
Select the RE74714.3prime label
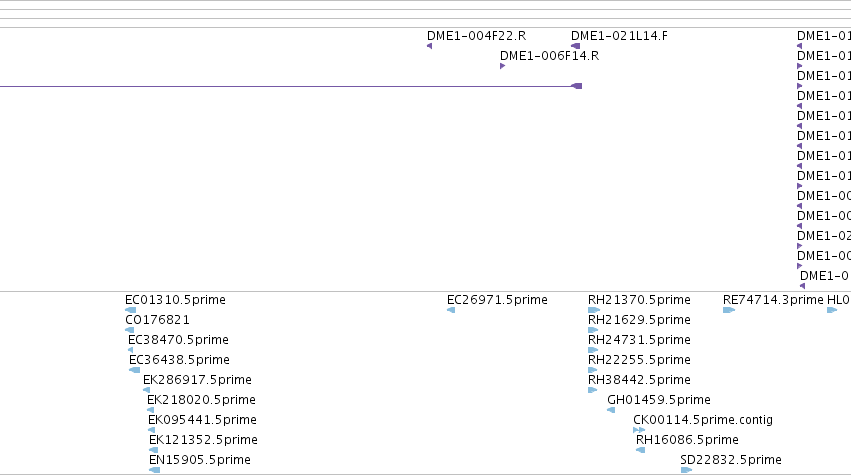[x=773, y=300]
